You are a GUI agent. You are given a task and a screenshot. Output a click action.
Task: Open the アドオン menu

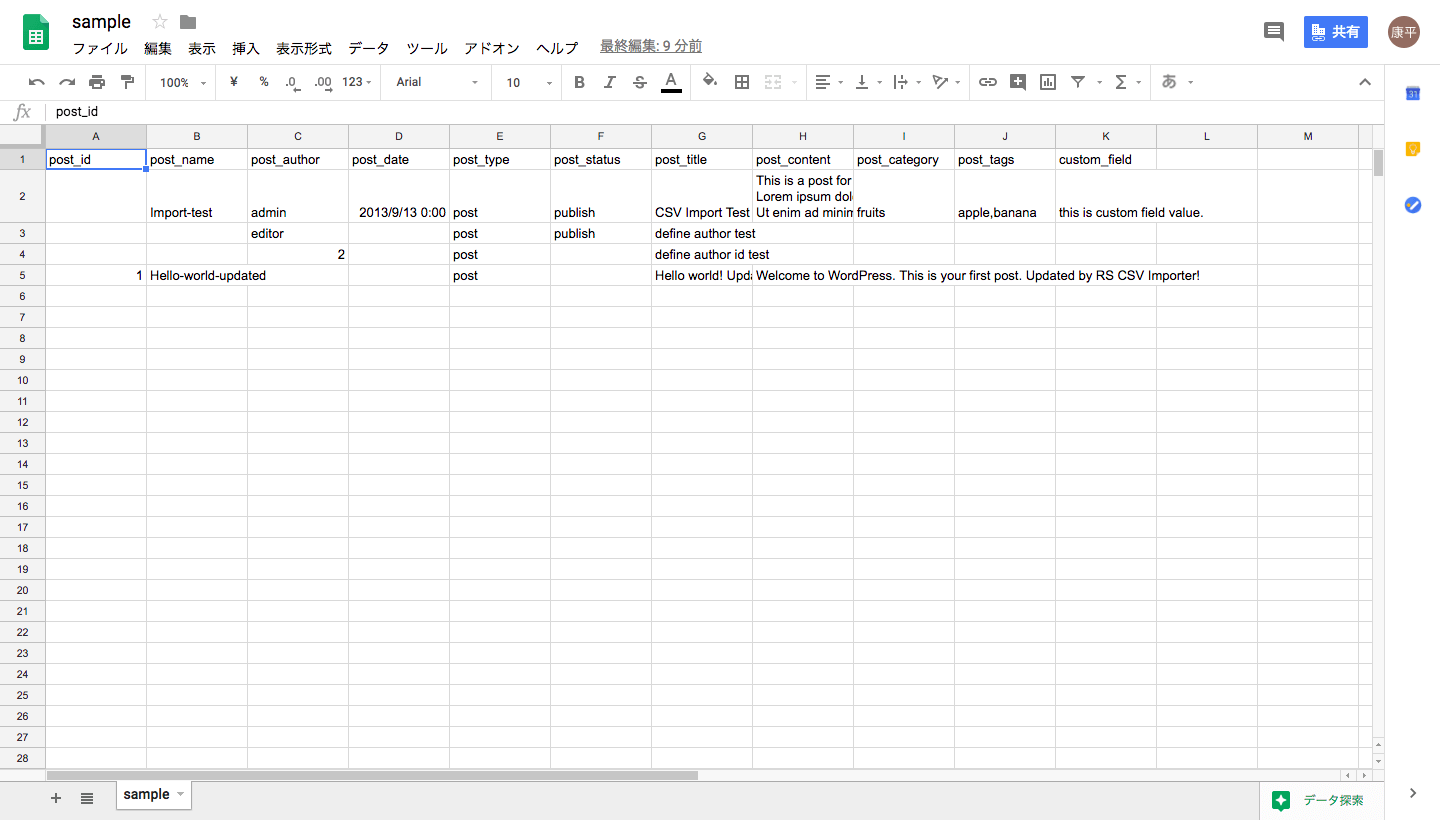(492, 48)
